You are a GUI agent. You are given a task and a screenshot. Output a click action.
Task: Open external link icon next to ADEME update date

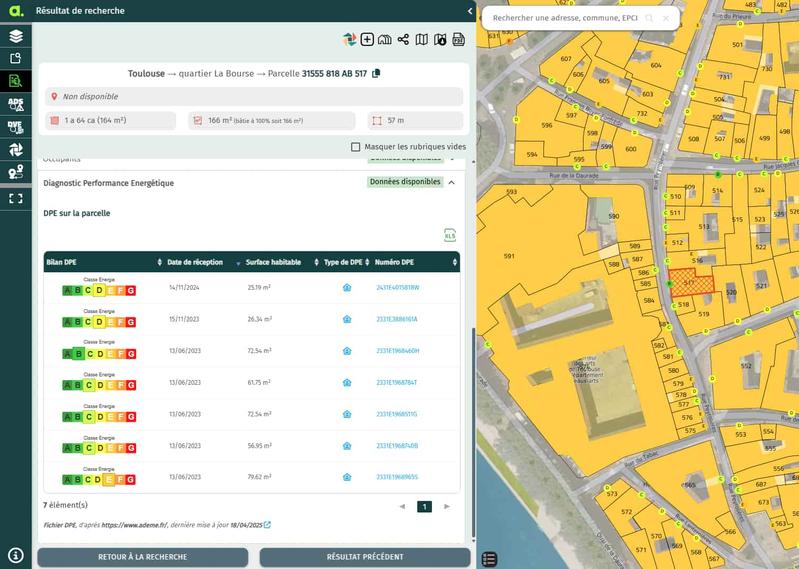tap(268, 525)
